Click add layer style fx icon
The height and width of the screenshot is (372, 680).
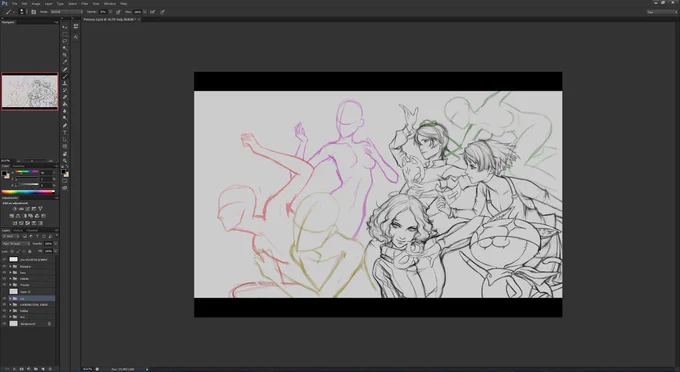(14, 369)
